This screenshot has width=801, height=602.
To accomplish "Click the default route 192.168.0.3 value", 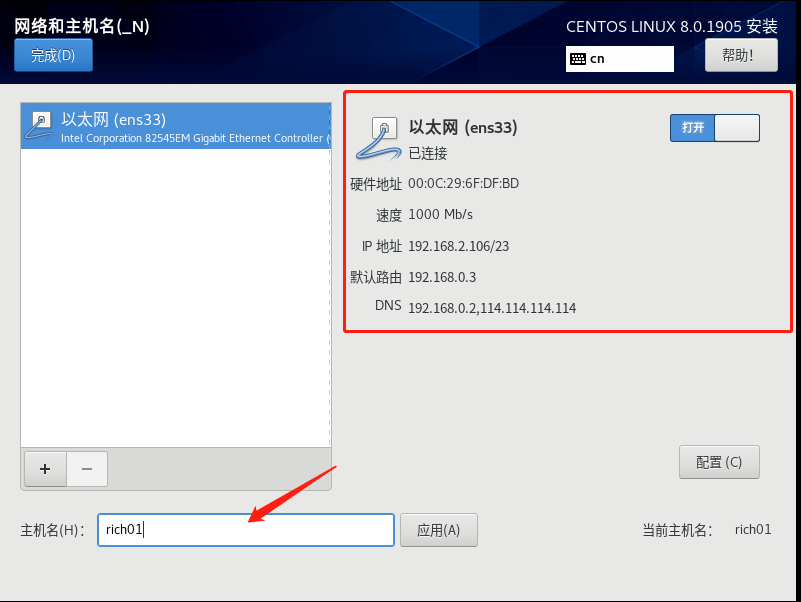I will 442,277.
